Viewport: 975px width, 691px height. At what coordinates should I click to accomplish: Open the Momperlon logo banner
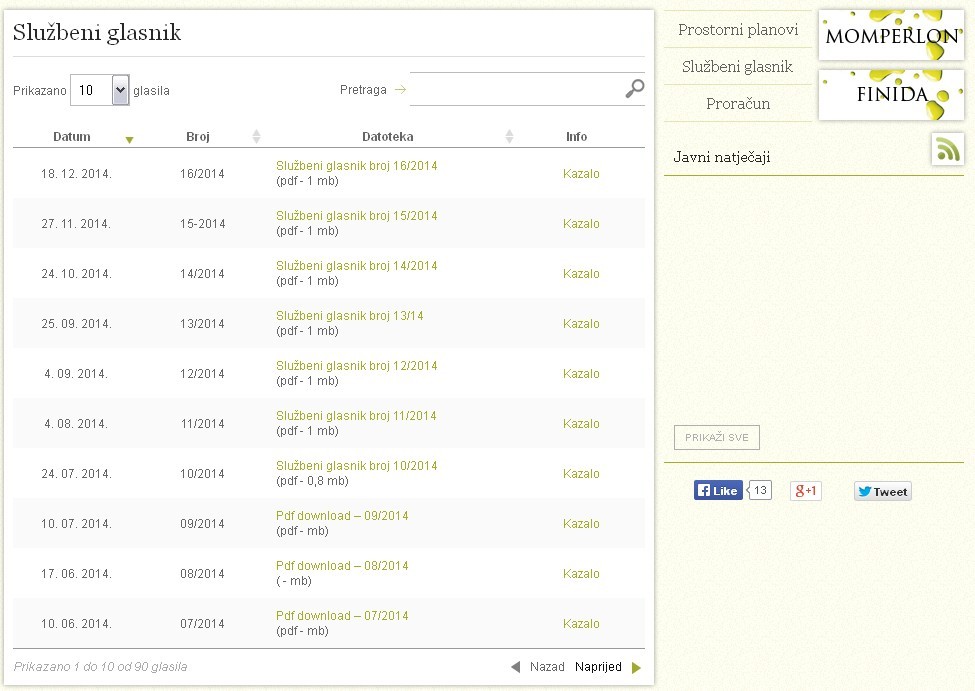click(x=891, y=35)
